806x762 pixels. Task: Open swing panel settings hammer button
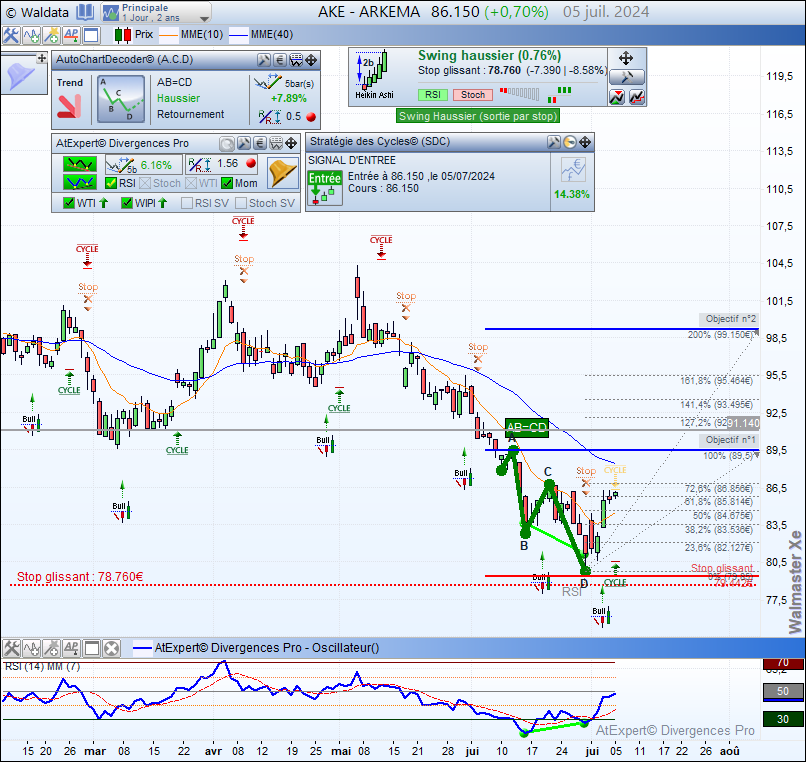click(x=627, y=78)
